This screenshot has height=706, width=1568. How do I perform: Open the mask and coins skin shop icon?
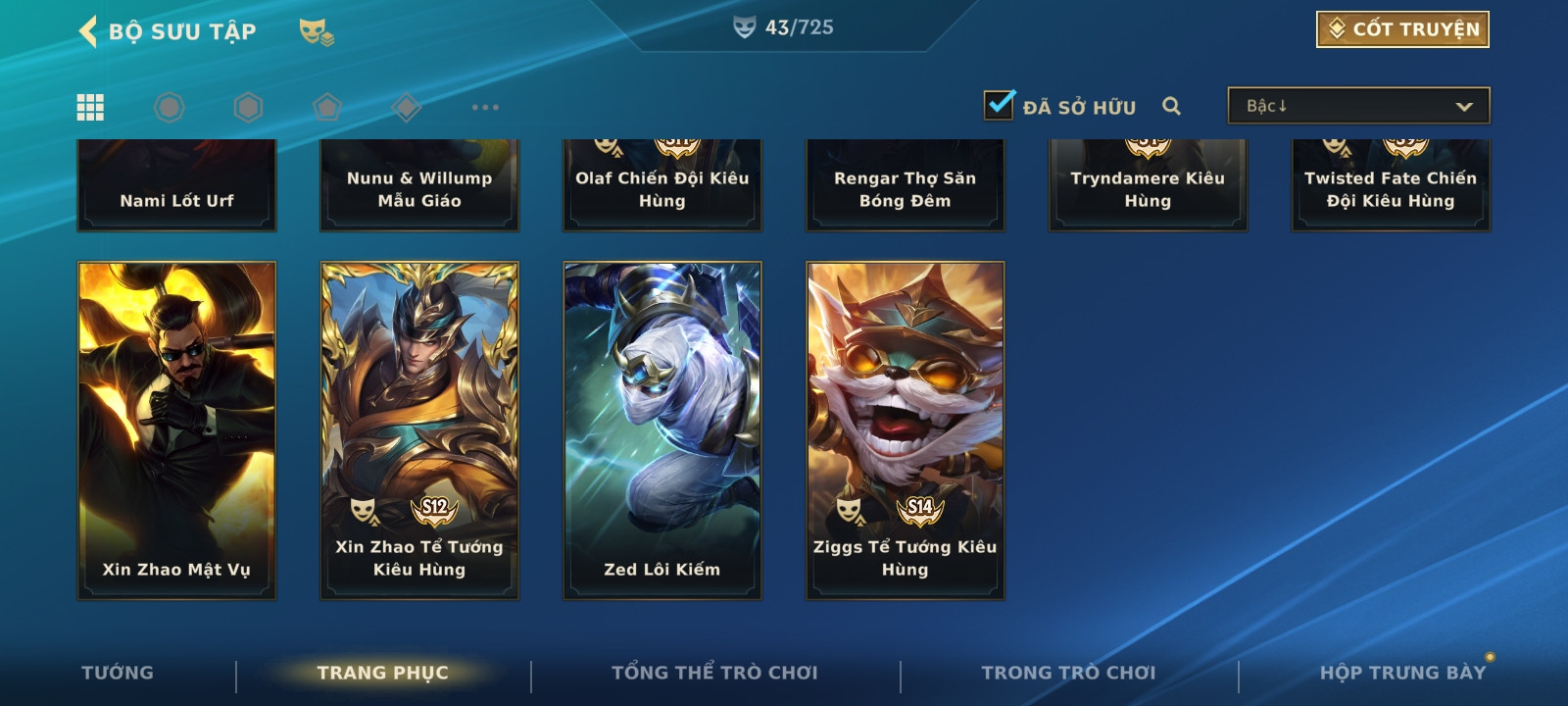(317, 32)
